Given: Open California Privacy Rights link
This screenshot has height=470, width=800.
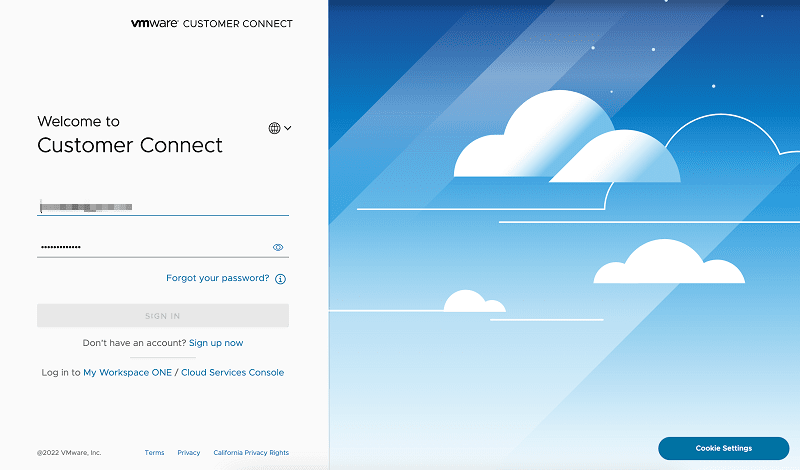Looking at the screenshot, I should (251, 453).
